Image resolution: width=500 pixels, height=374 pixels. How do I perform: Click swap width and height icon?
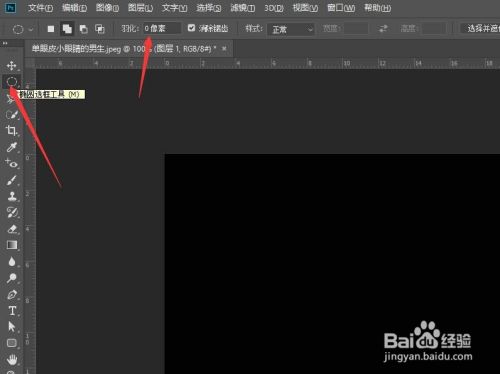[x=383, y=29]
